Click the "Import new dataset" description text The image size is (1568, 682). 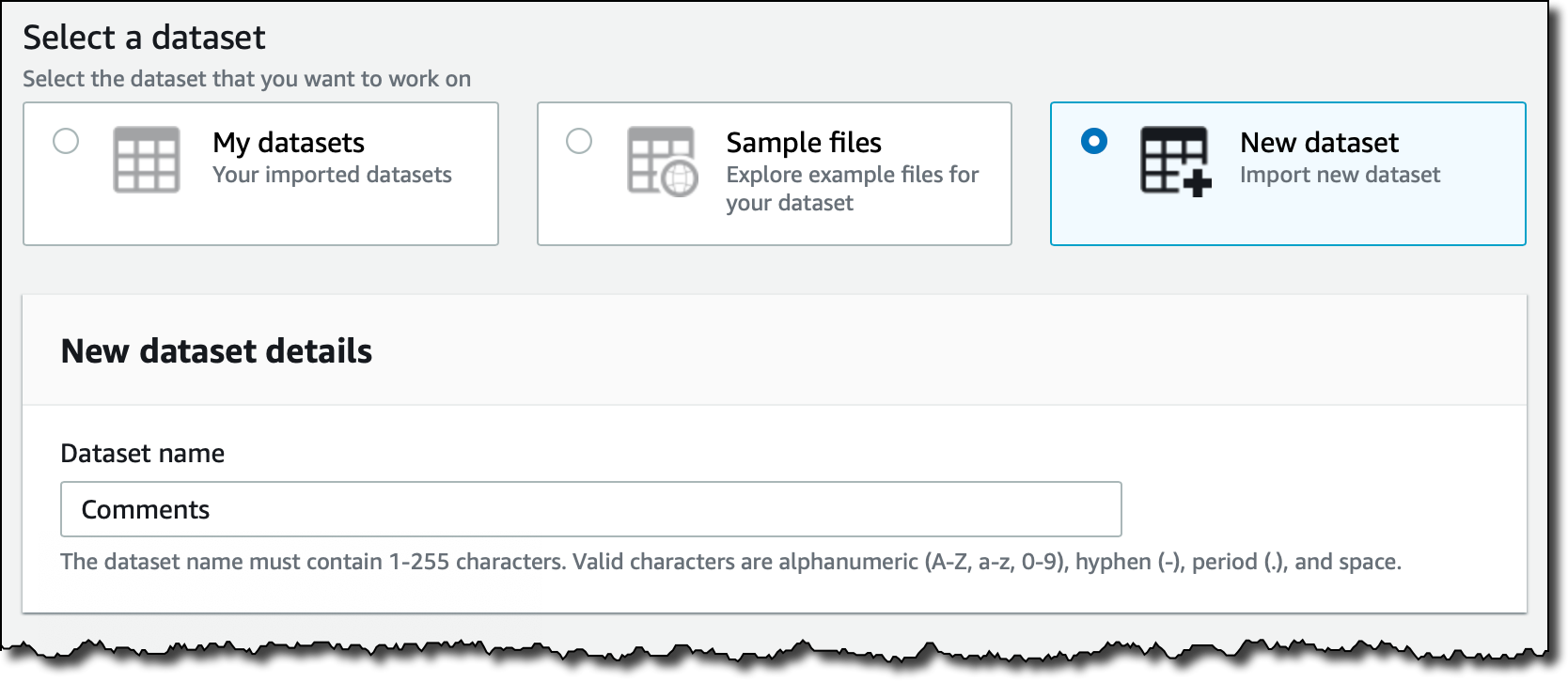(x=1340, y=175)
